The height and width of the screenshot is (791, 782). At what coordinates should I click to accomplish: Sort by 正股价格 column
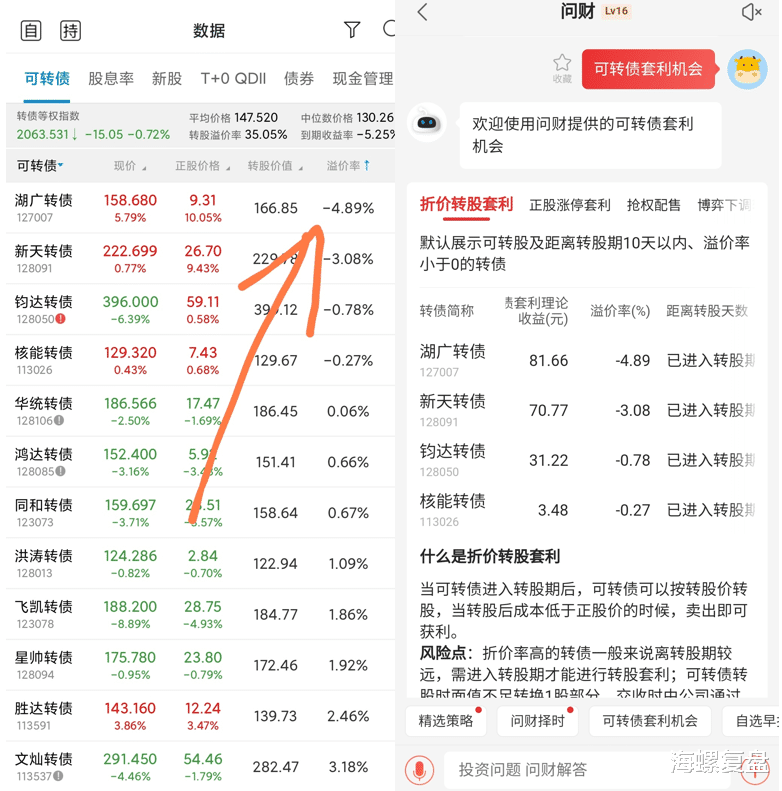coord(202,166)
